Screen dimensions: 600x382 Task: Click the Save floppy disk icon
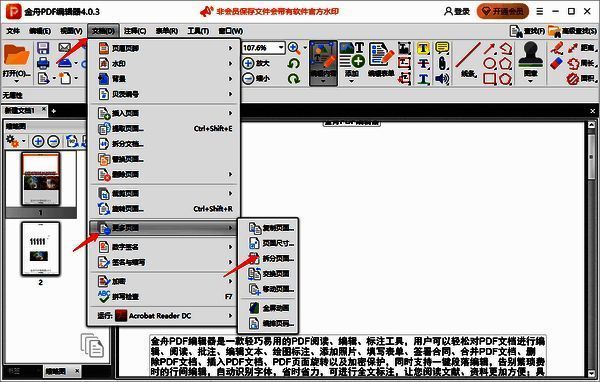click(x=43, y=48)
